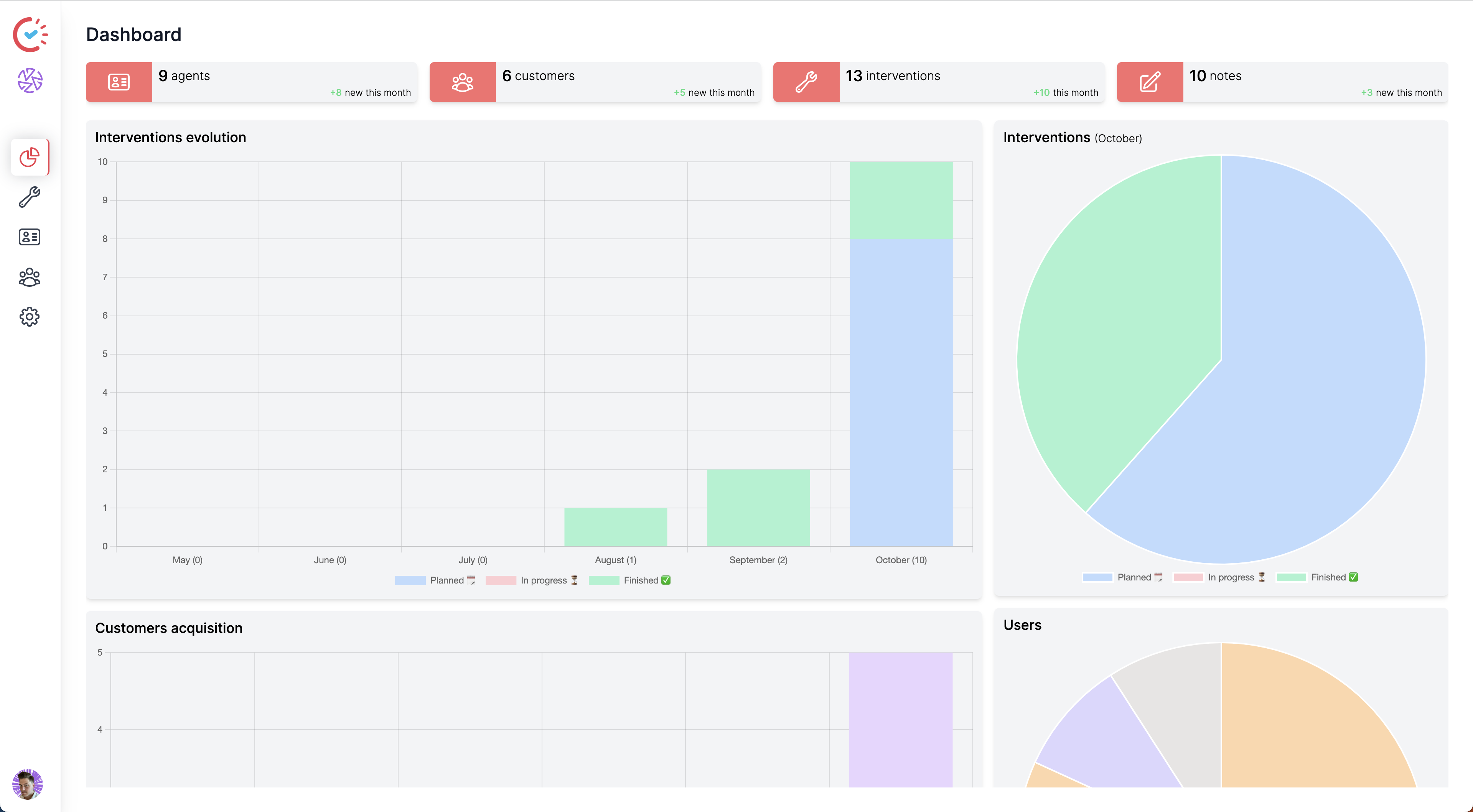Open the 9 agents stat card
The width and height of the screenshot is (1473, 812).
pos(252,82)
